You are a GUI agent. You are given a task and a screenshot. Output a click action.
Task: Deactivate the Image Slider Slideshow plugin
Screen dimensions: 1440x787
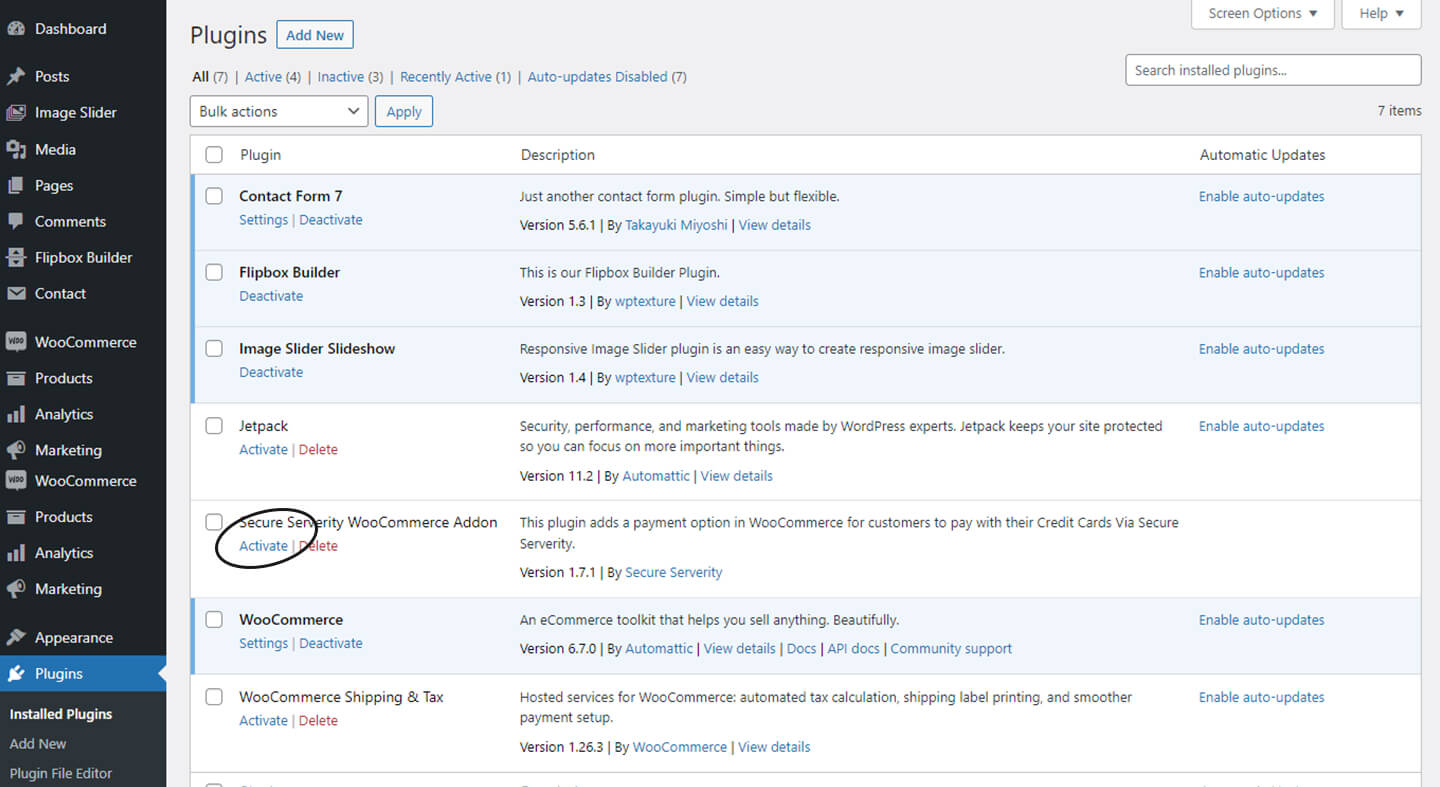click(x=271, y=372)
